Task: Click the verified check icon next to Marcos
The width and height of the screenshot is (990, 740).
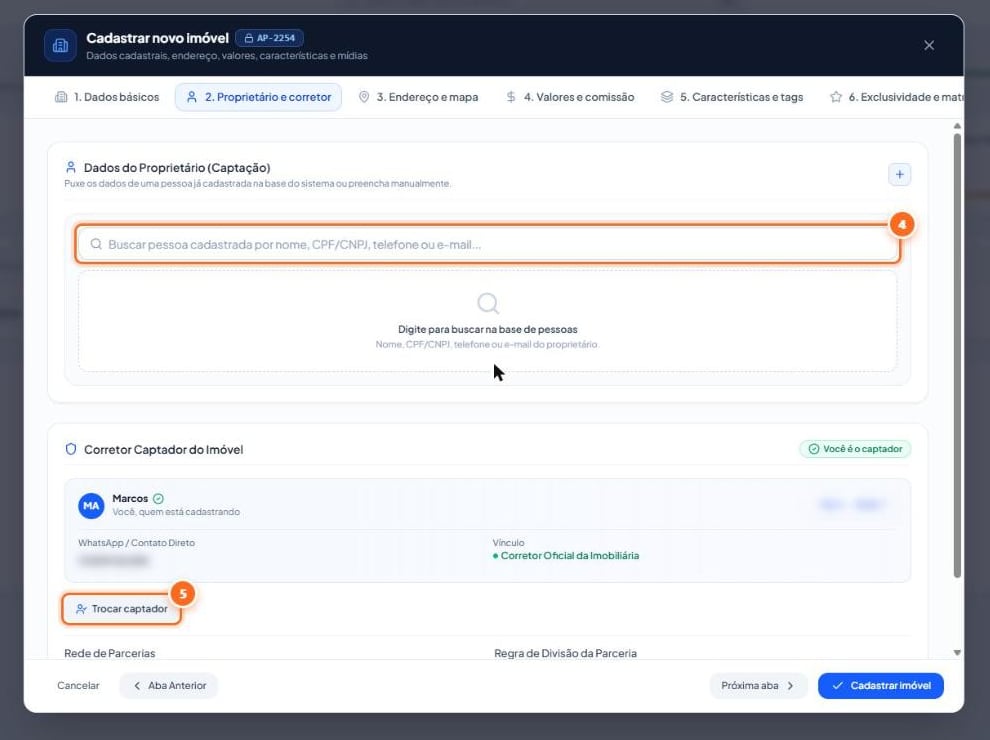Action: coord(158,499)
